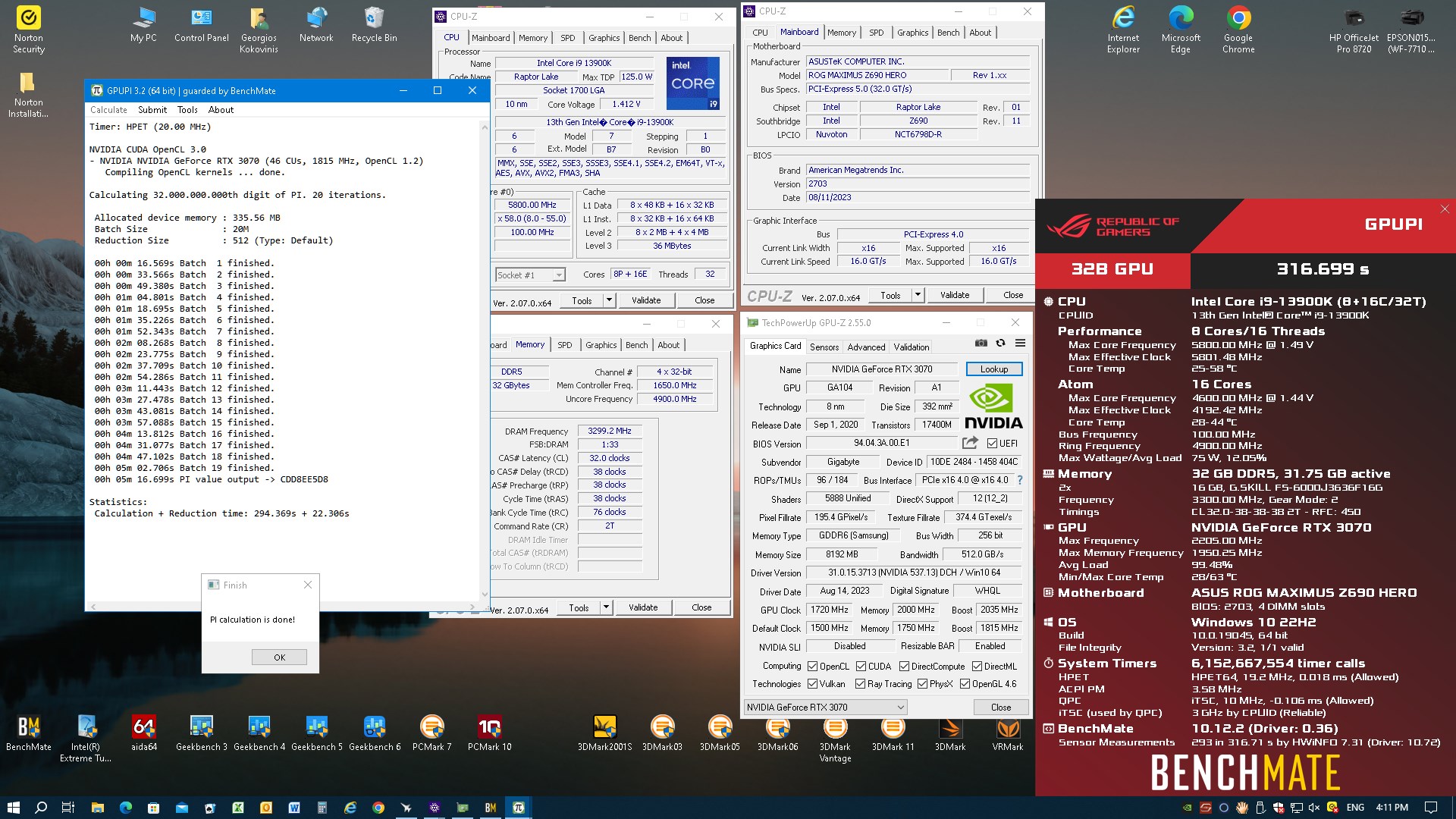Open the NVIDIA GeForce RTX 3070 GPU selector dropdown
This screenshot has height=819, width=1456.
click(825, 707)
